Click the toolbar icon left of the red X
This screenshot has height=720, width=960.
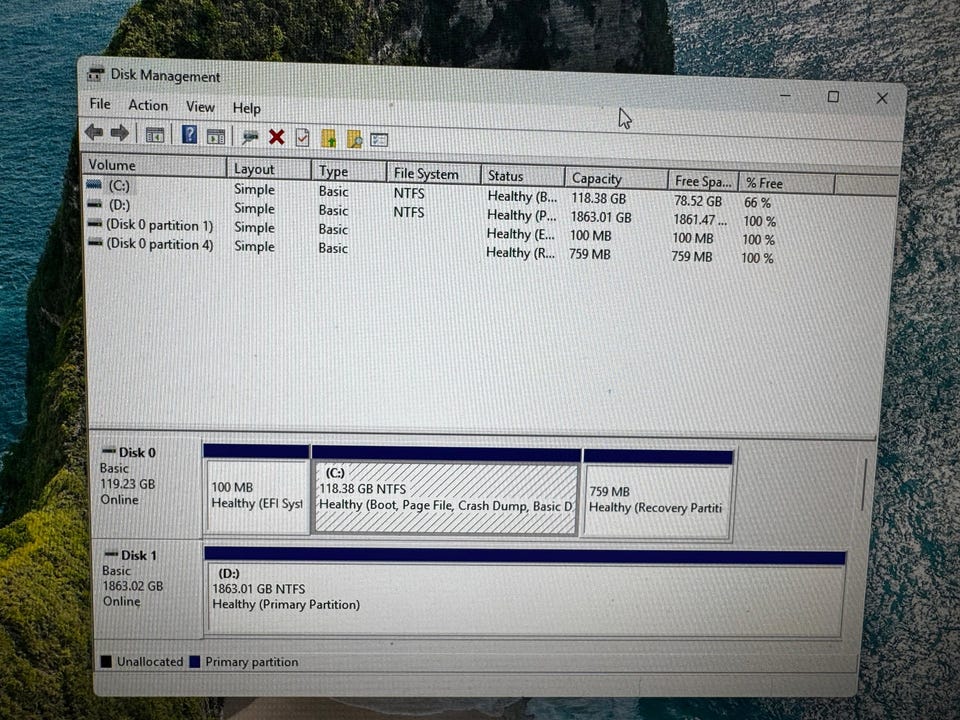249,137
